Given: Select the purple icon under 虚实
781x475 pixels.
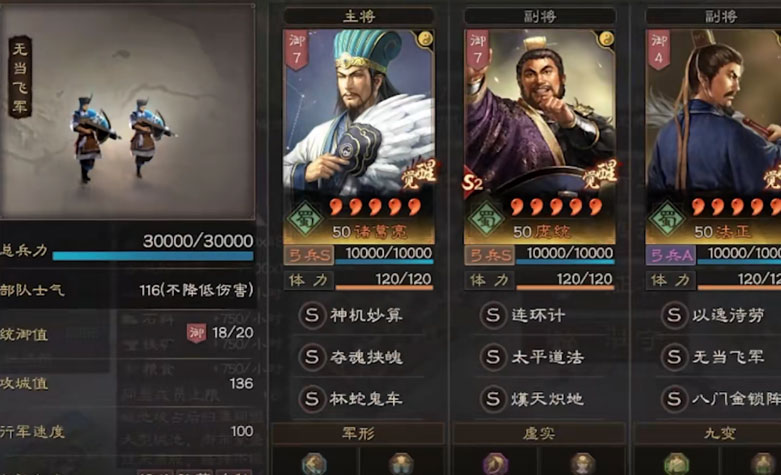Looking at the screenshot, I should pos(495,464).
